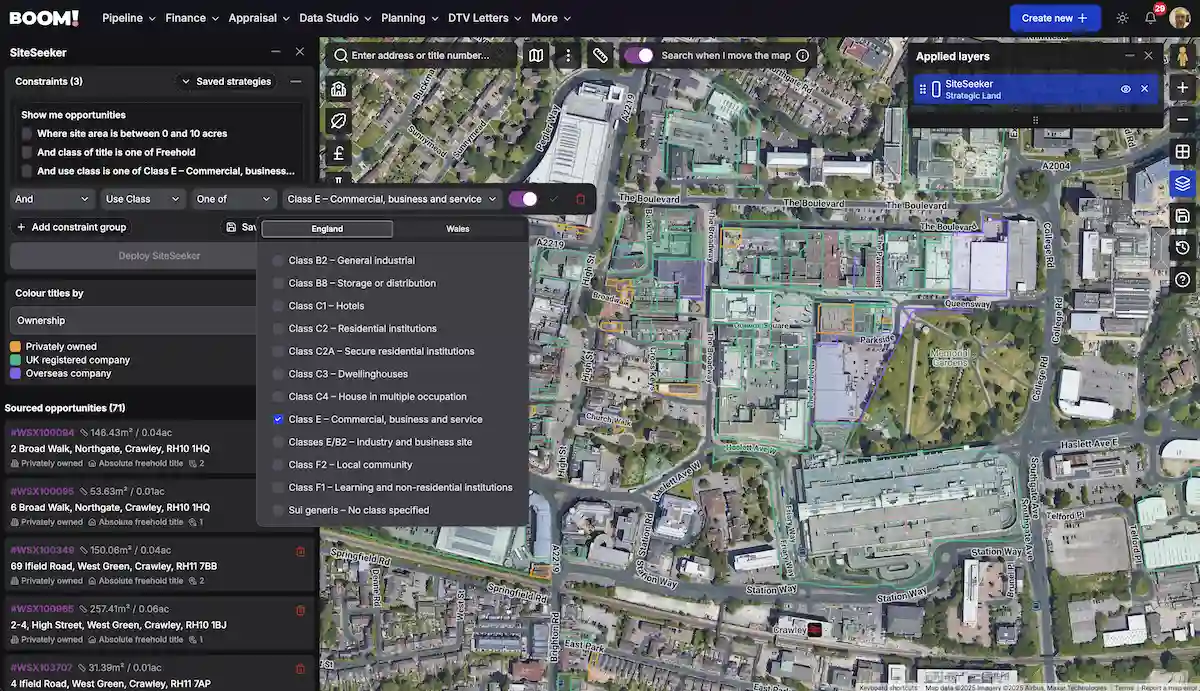The image size is (1200, 691).
Task: Check Class C1 – Hotels option
Action: (279, 306)
